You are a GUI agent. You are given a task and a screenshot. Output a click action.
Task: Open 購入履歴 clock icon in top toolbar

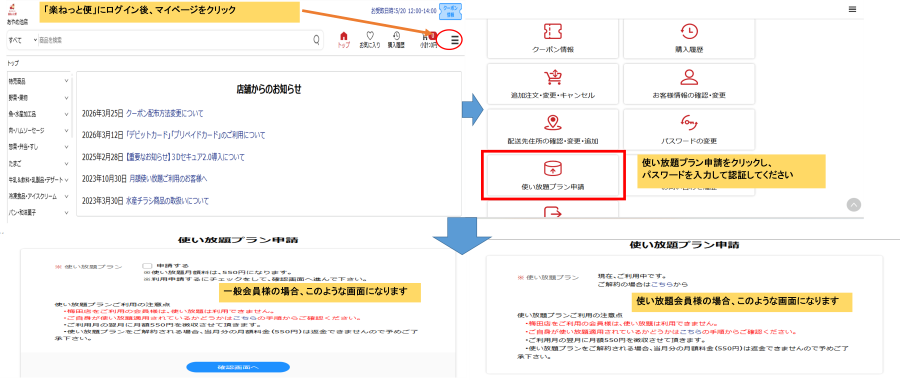[x=396, y=40]
